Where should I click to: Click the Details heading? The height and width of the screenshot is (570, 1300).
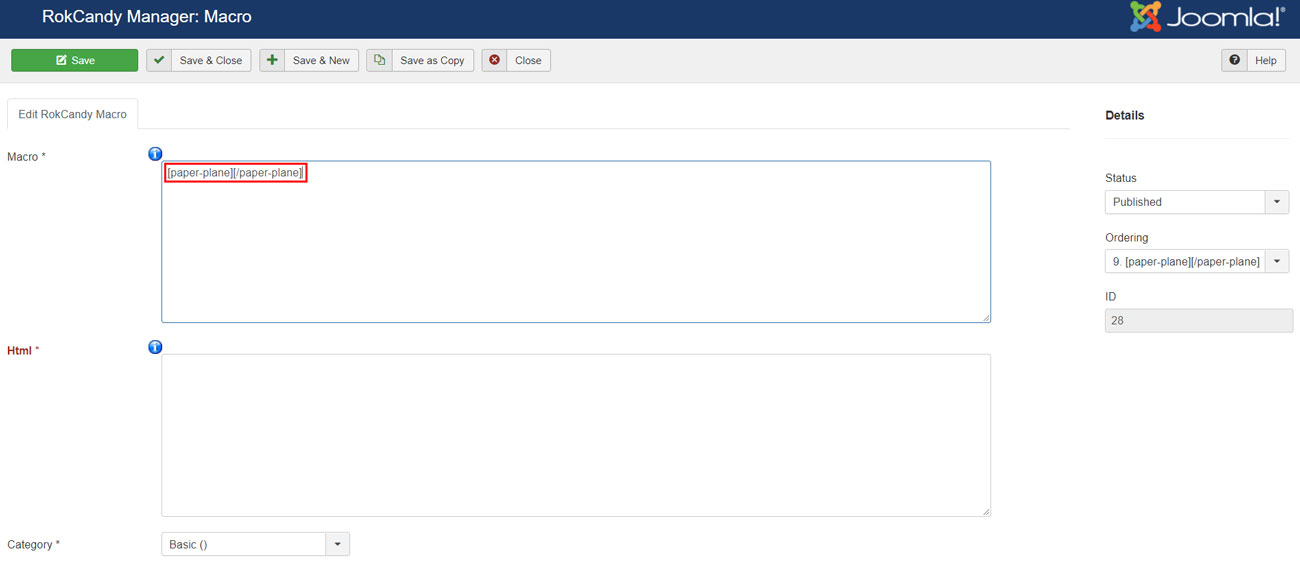coord(1124,115)
